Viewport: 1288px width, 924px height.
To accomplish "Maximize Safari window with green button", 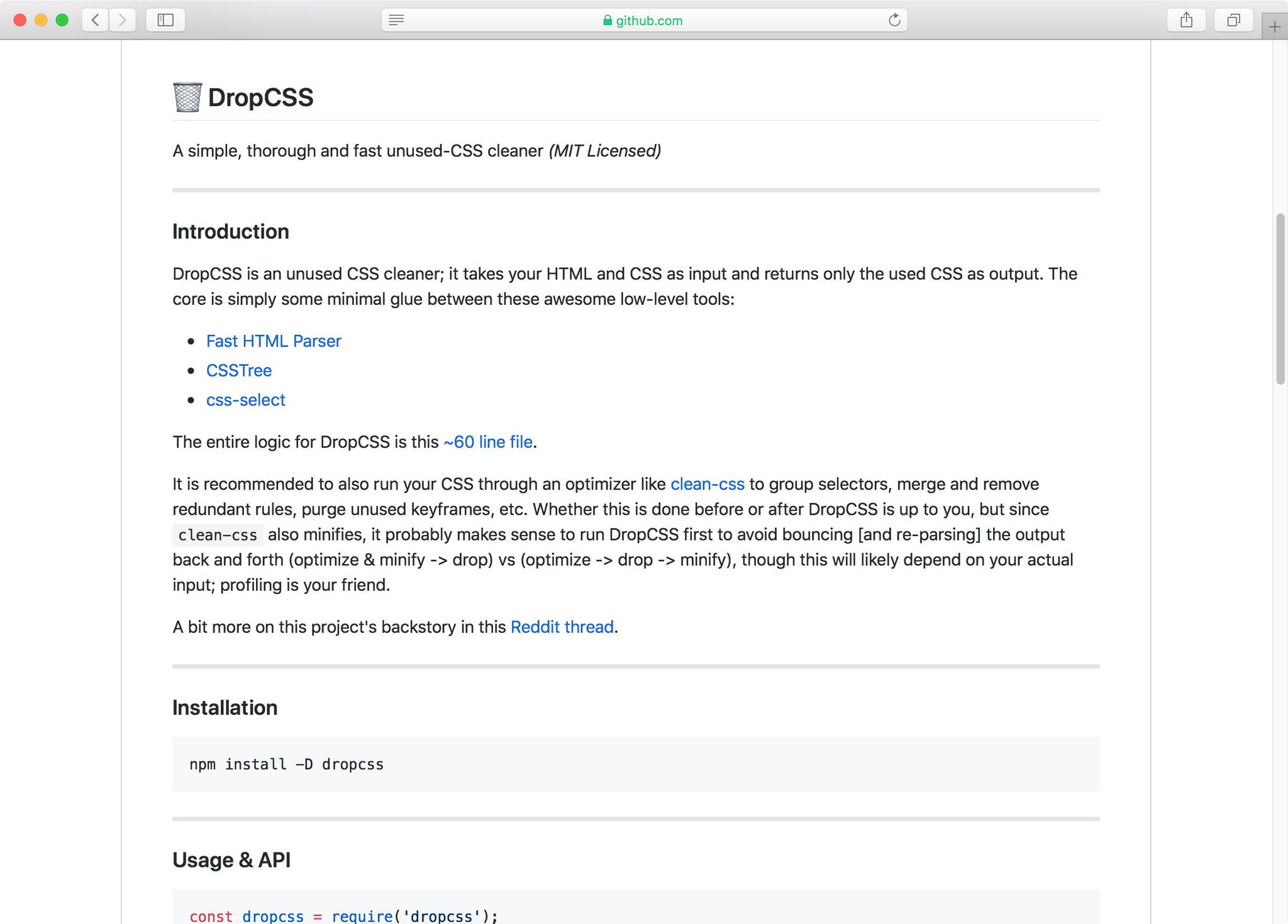I will [62, 20].
